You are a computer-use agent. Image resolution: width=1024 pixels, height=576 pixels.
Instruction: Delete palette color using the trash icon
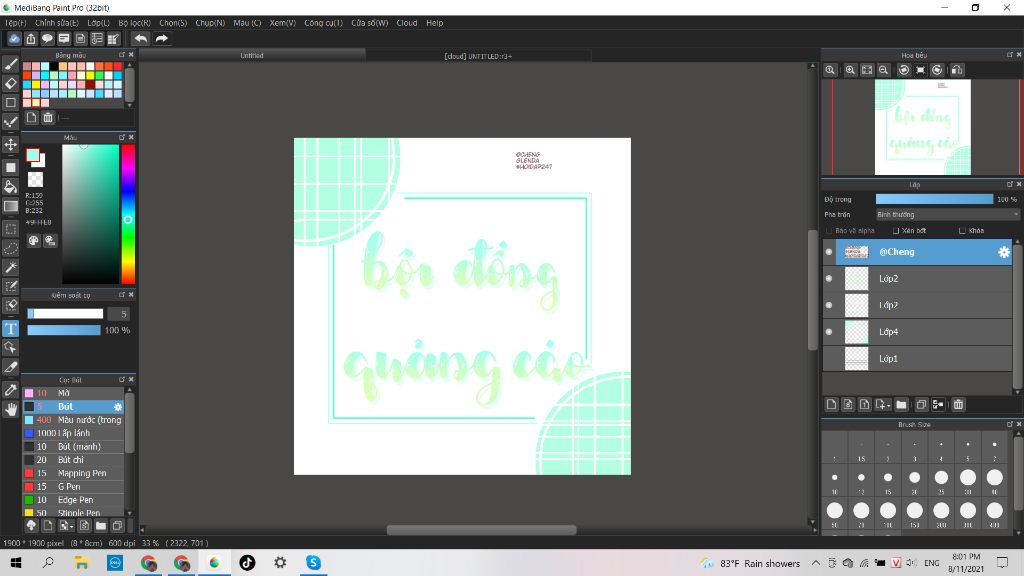pyautogui.click(x=48, y=118)
